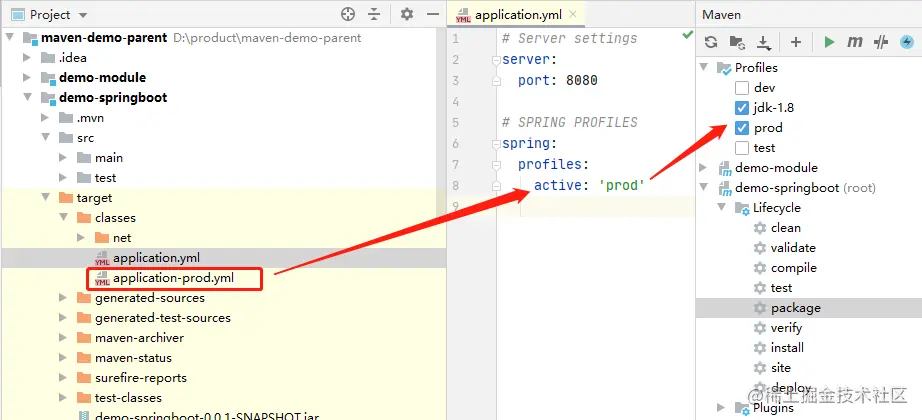
Task: Open the Project view dropdown arrow
Action: point(83,15)
